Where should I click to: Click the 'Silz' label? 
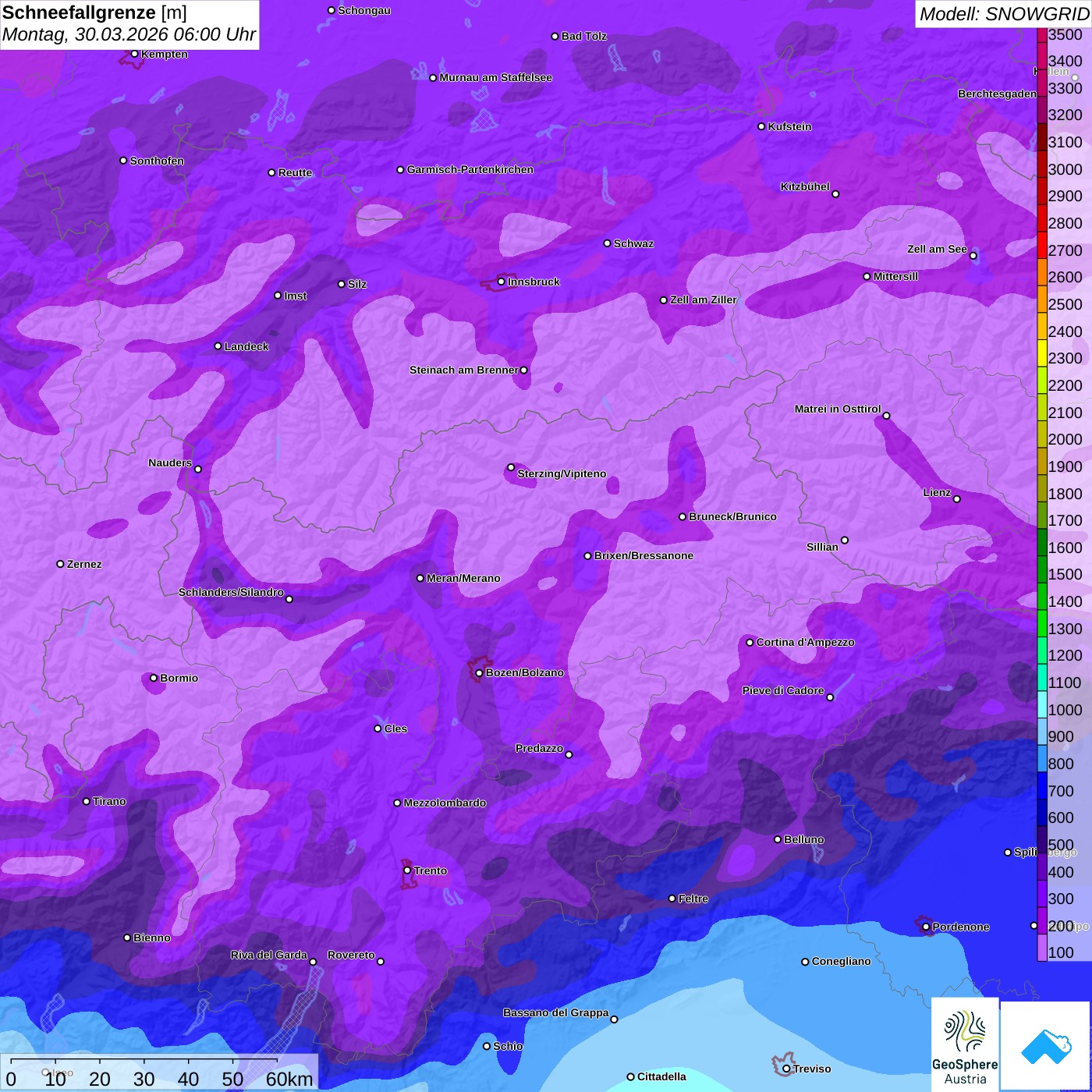357,284
